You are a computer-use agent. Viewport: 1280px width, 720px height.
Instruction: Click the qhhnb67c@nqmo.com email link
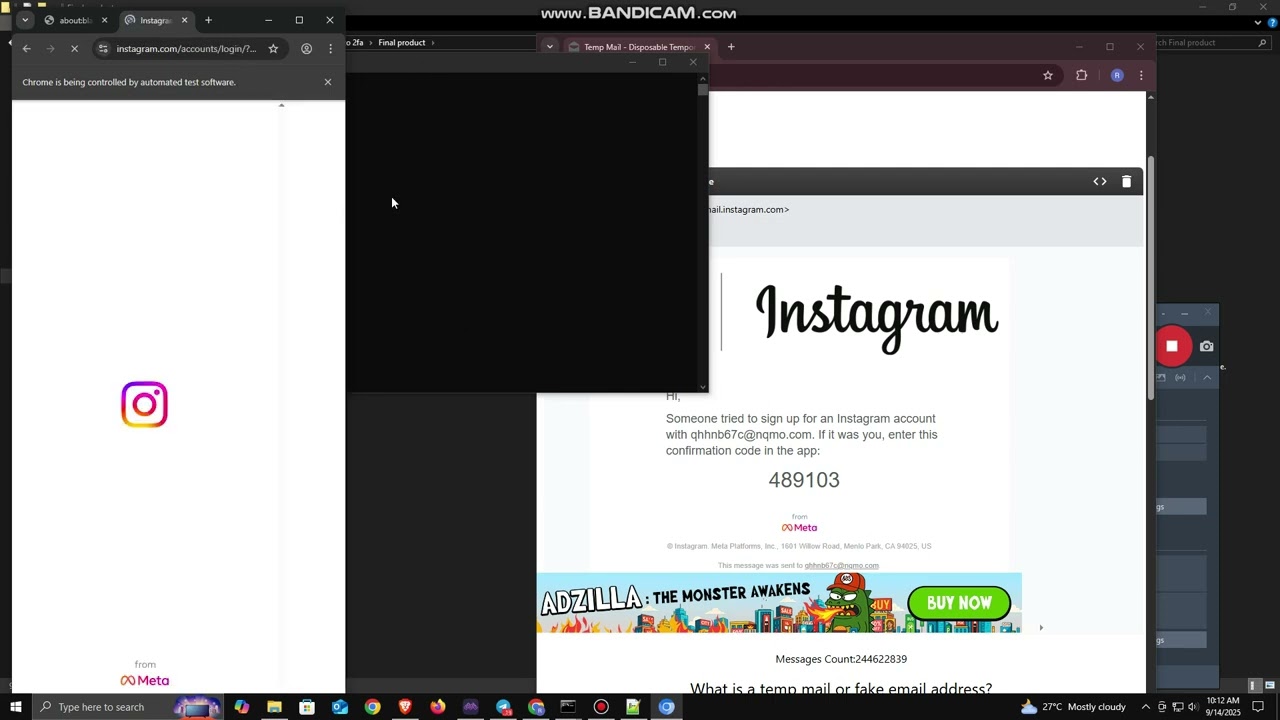pyautogui.click(x=842, y=566)
